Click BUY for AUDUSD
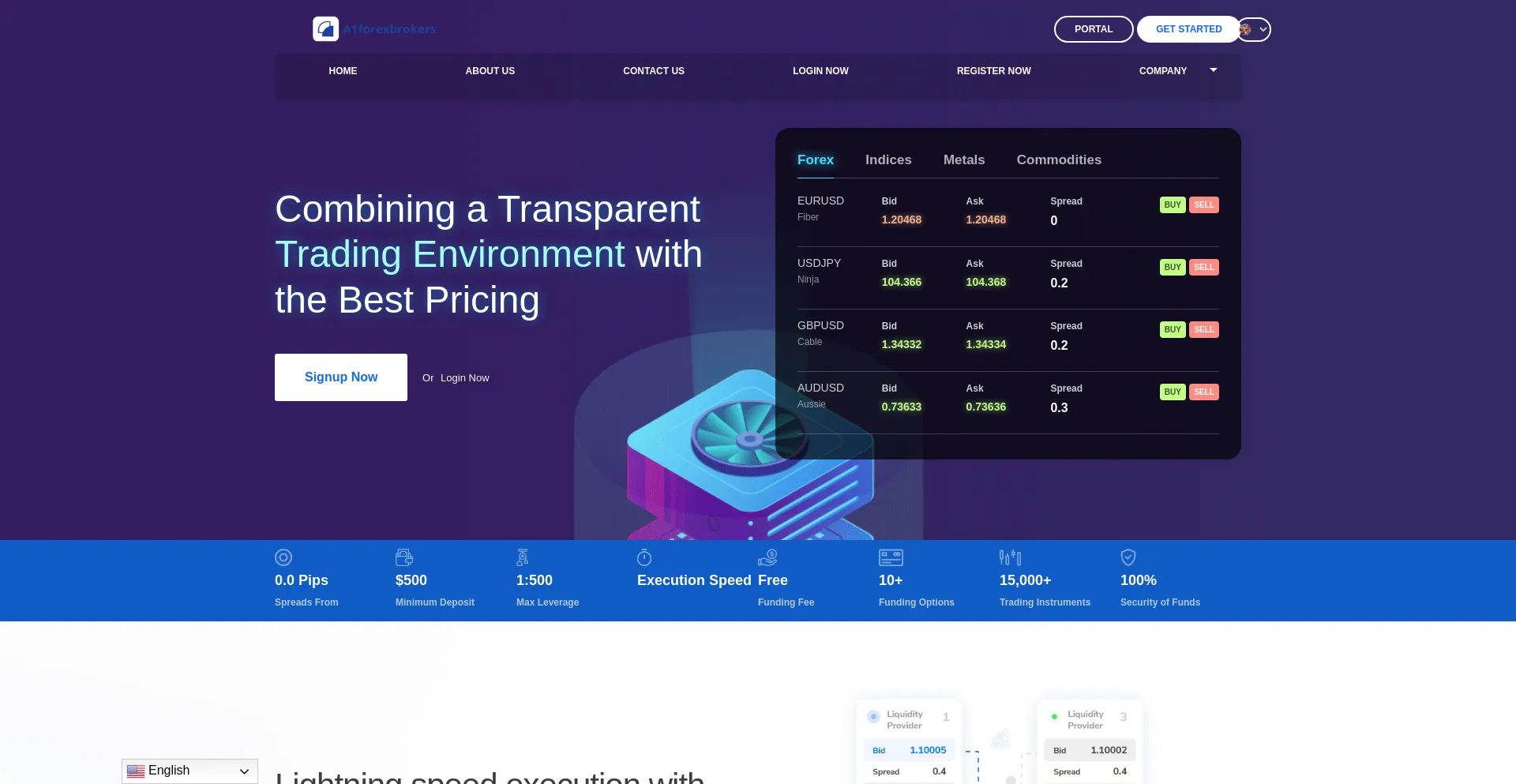The width and height of the screenshot is (1516, 784). (x=1173, y=392)
